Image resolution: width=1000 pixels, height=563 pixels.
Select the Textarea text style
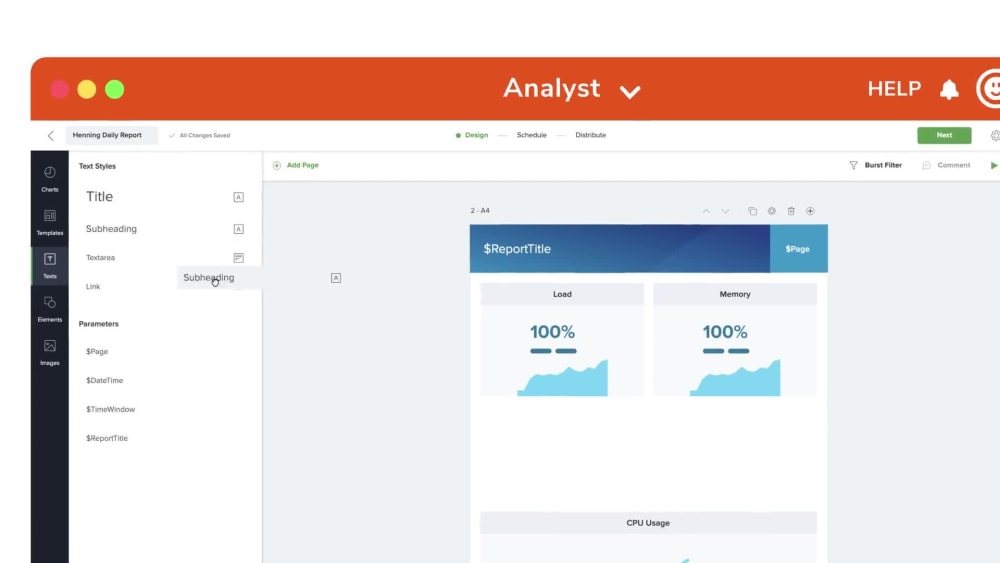(x=100, y=258)
